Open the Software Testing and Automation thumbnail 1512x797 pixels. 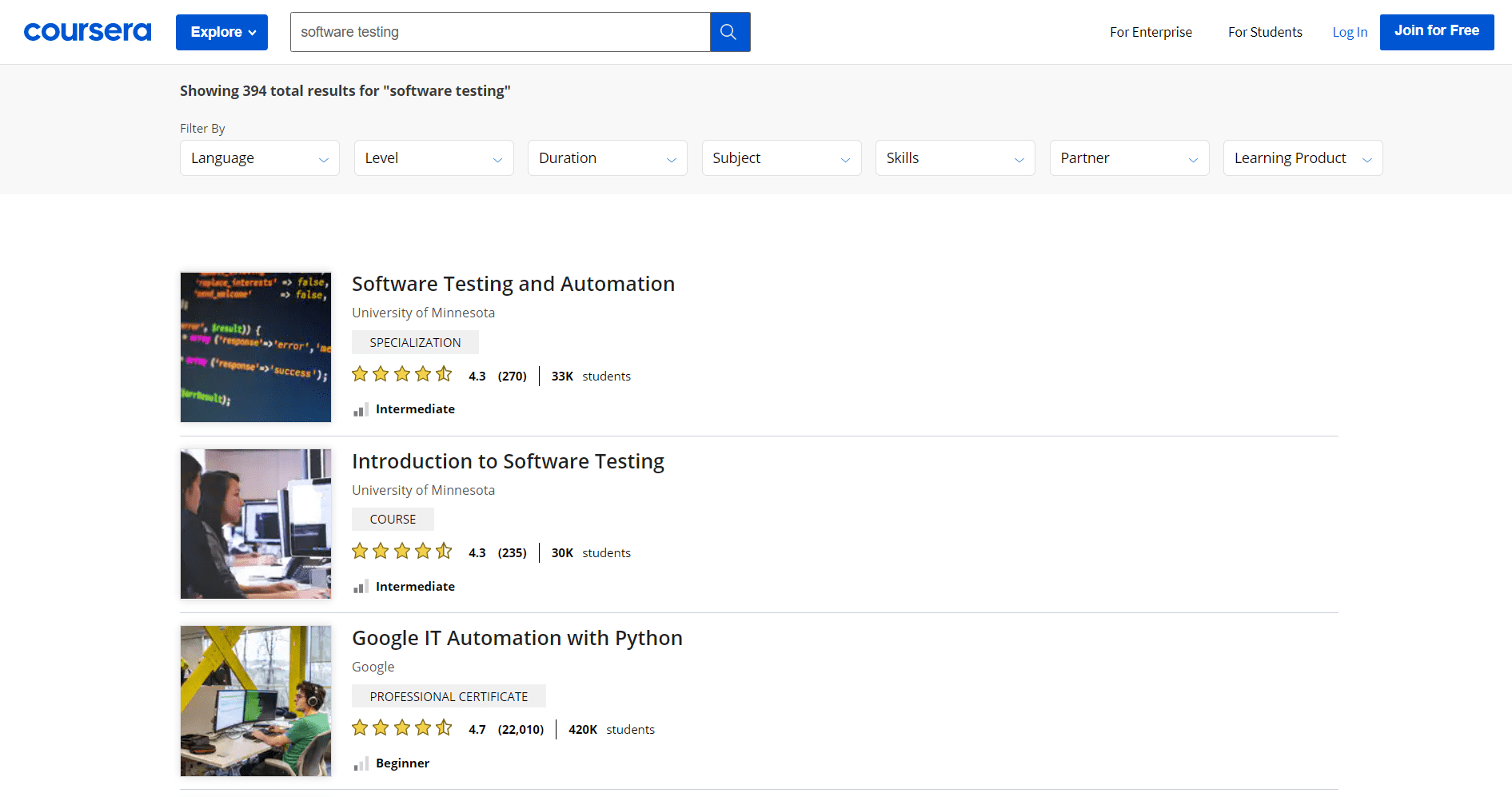pos(256,347)
